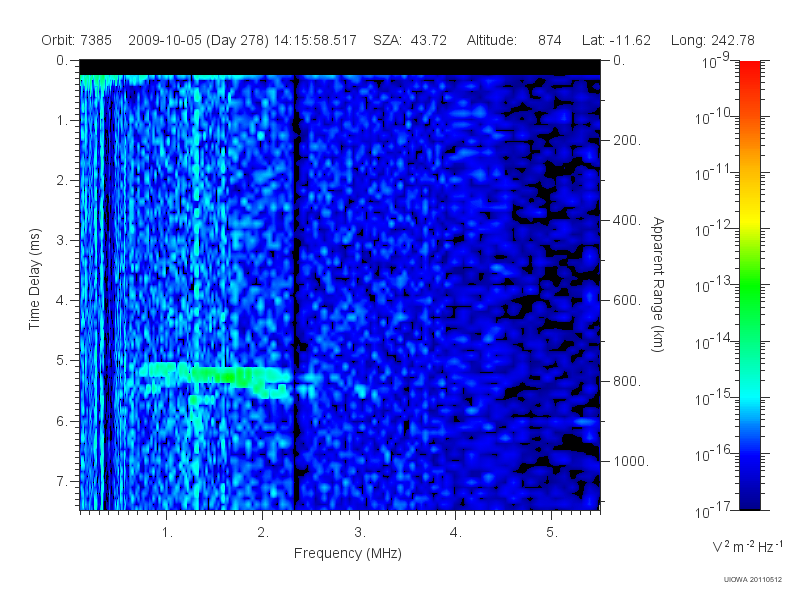Click the '600.' apparent range tick label
This screenshot has height=600, width=800.
tap(627, 301)
